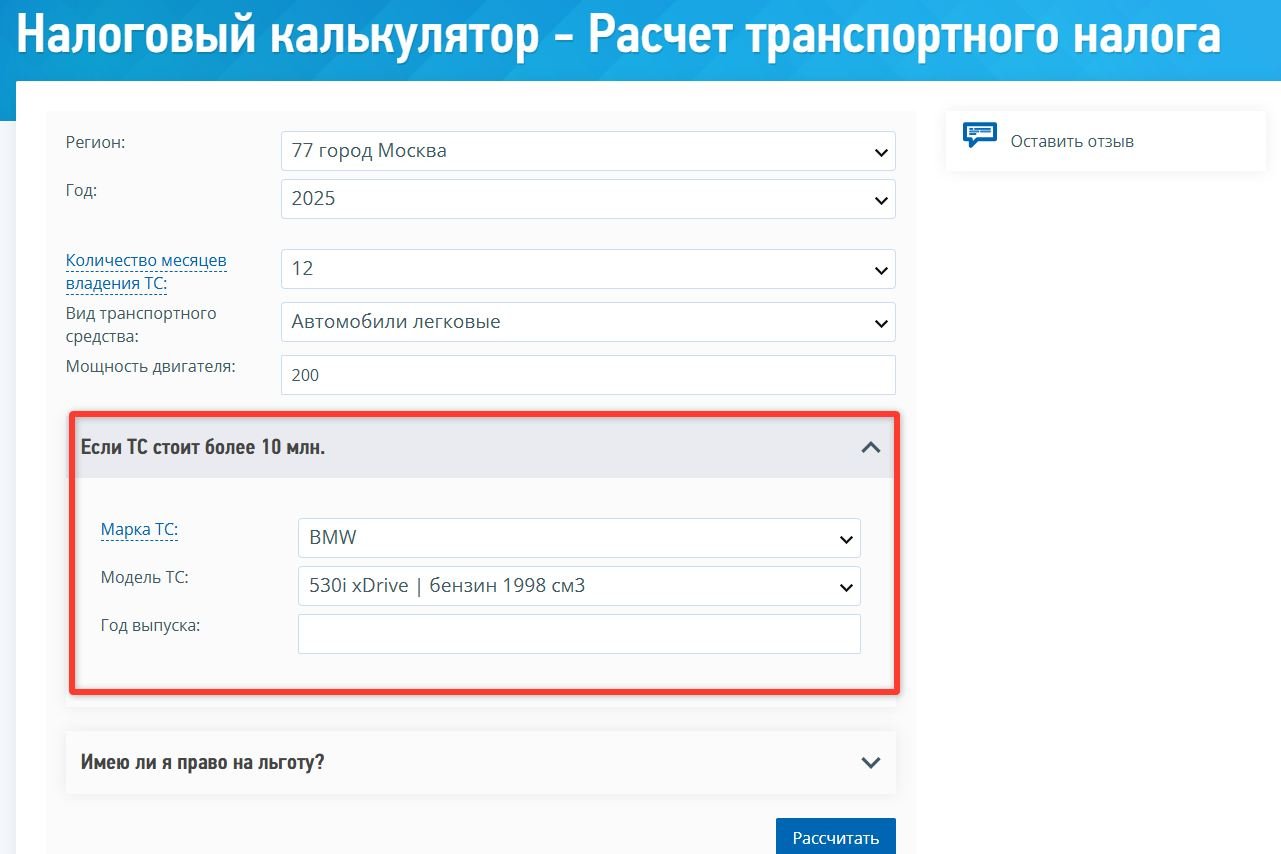Click the empty Год выпуска input field
Image resolution: width=1281 pixels, height=854 pixels.
tap(578, 634)
